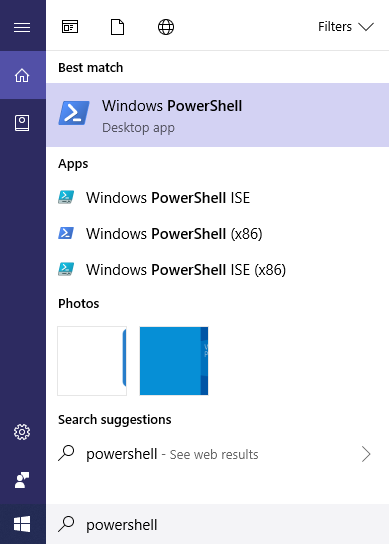Open Windows PowerShell ISE (x86)
The image size is (389, 544).
218,270
